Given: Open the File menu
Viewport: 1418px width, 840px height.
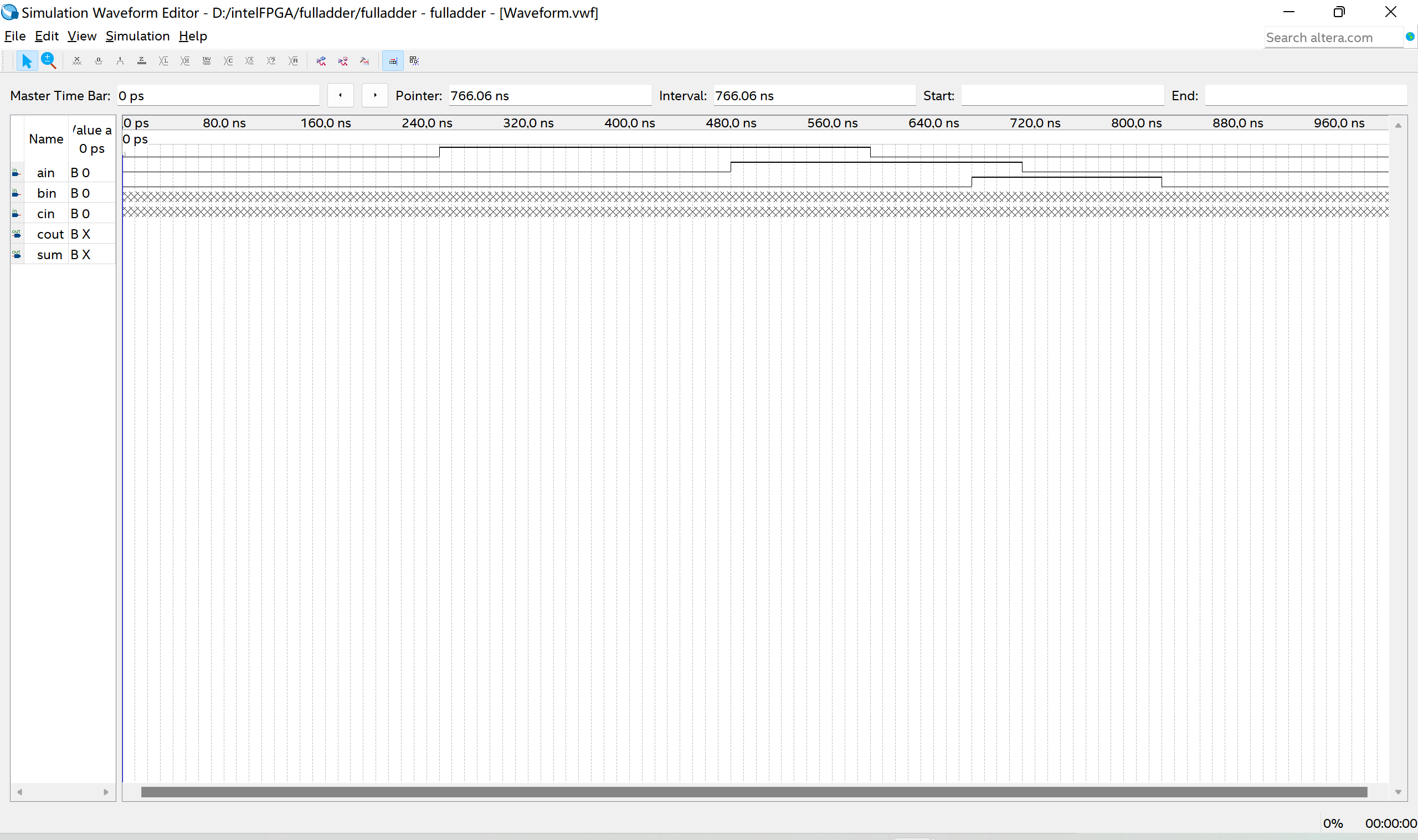Looking at the screenshot, I should [x=16, y=36].
